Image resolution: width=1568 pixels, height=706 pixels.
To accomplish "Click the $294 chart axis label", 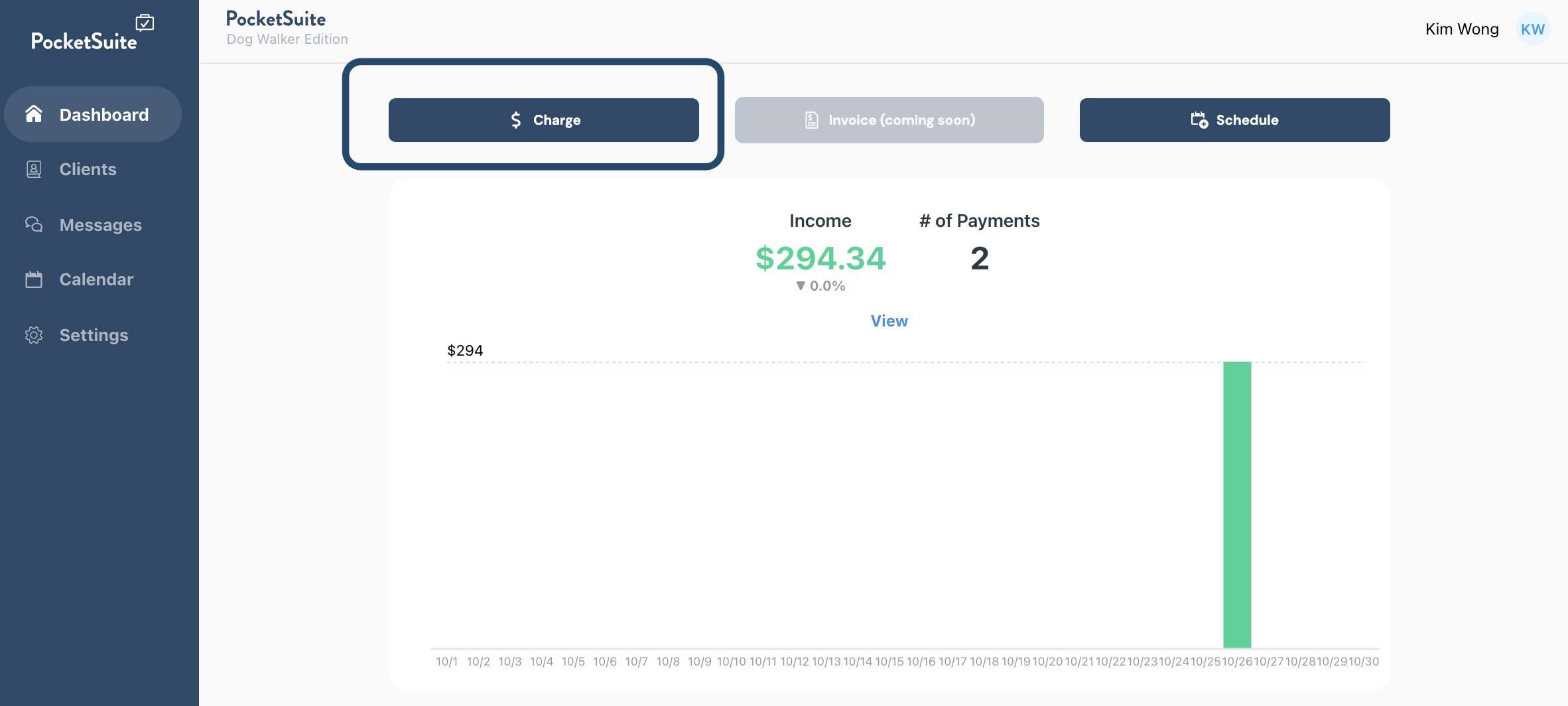I will pos(465,350).
